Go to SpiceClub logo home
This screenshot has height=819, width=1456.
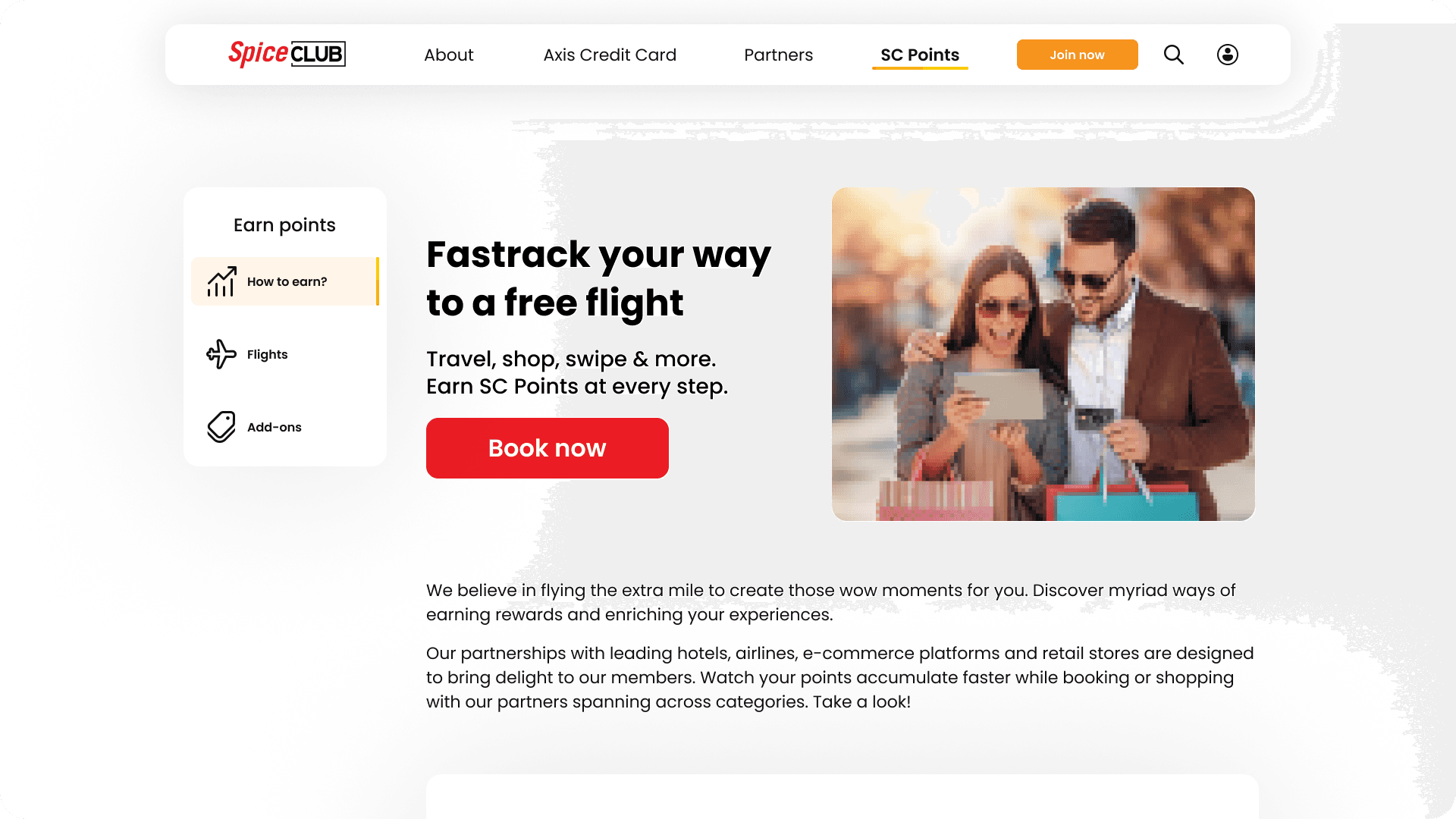(287, 54)
